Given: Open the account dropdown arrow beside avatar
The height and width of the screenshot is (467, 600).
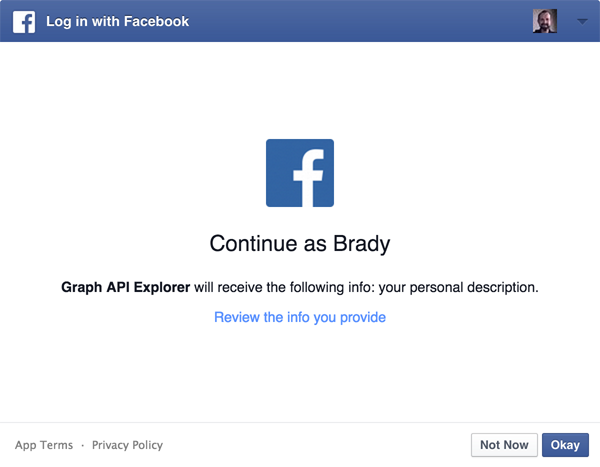Looking at the screenshot, I should pyautogui.click(x=582, y=21).
